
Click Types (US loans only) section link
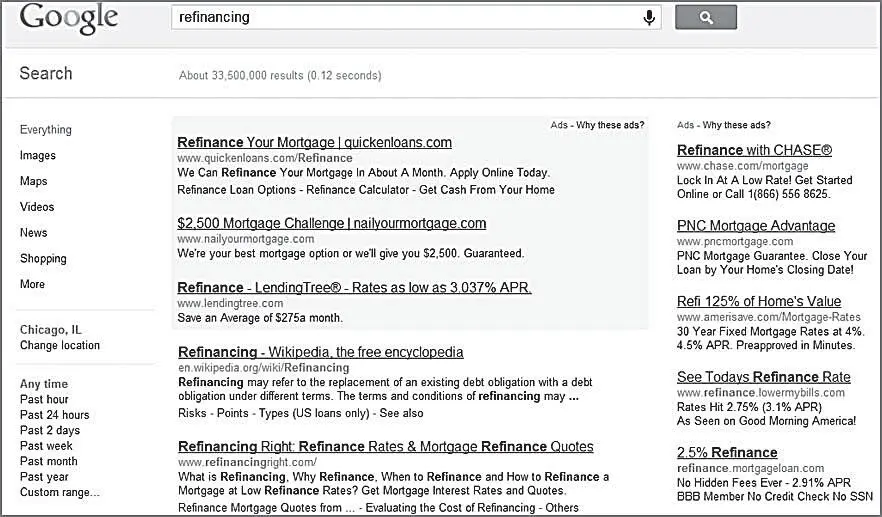[x=314, y=413]
